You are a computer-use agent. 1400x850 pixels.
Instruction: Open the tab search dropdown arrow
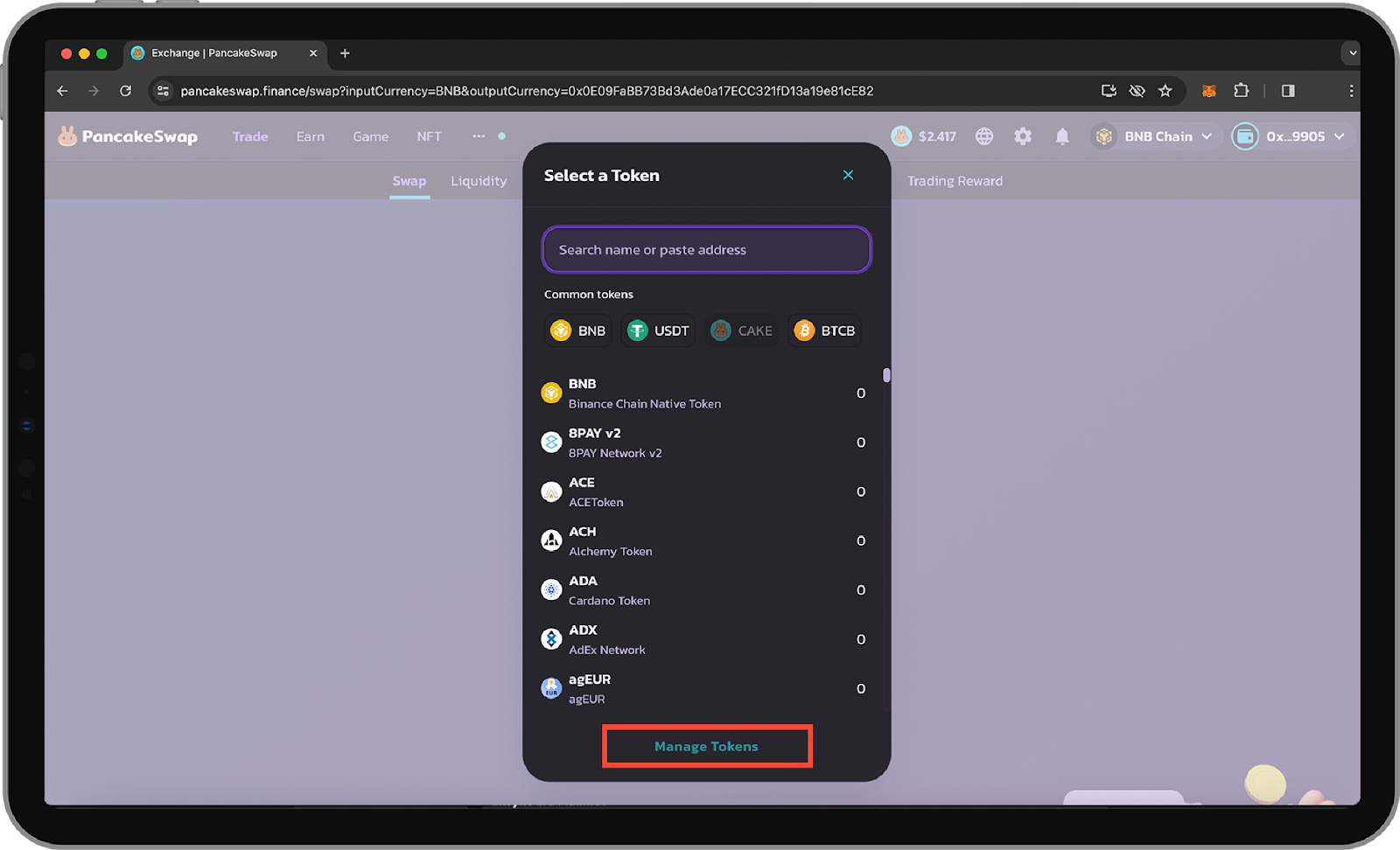pos(1352,53)
